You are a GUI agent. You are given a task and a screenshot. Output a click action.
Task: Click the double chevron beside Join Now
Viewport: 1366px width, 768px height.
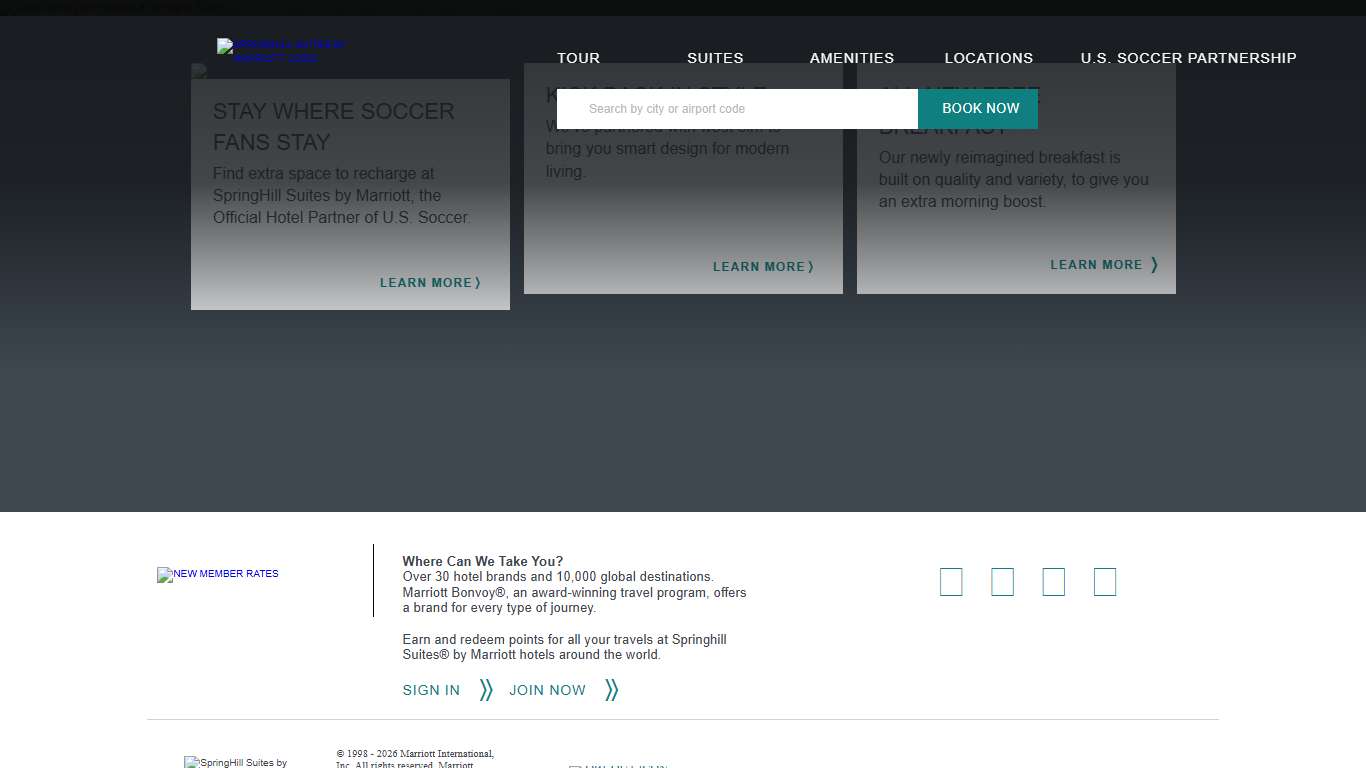(x=611, y=690)
